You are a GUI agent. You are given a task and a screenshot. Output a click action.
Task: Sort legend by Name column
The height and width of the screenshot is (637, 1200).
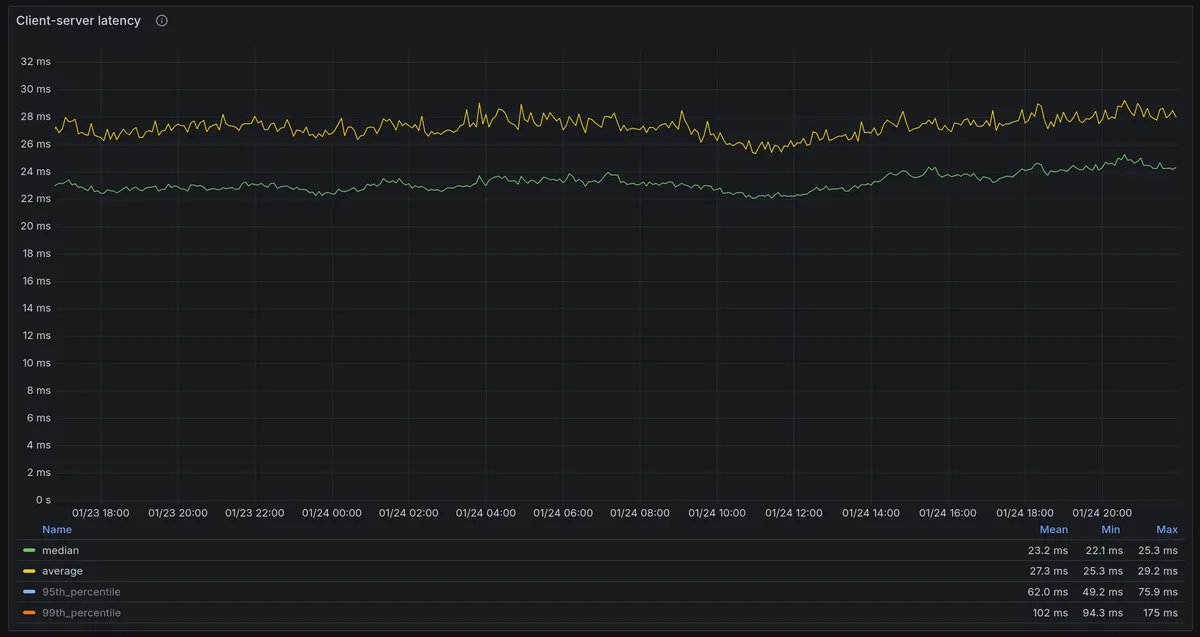(57, 529)
